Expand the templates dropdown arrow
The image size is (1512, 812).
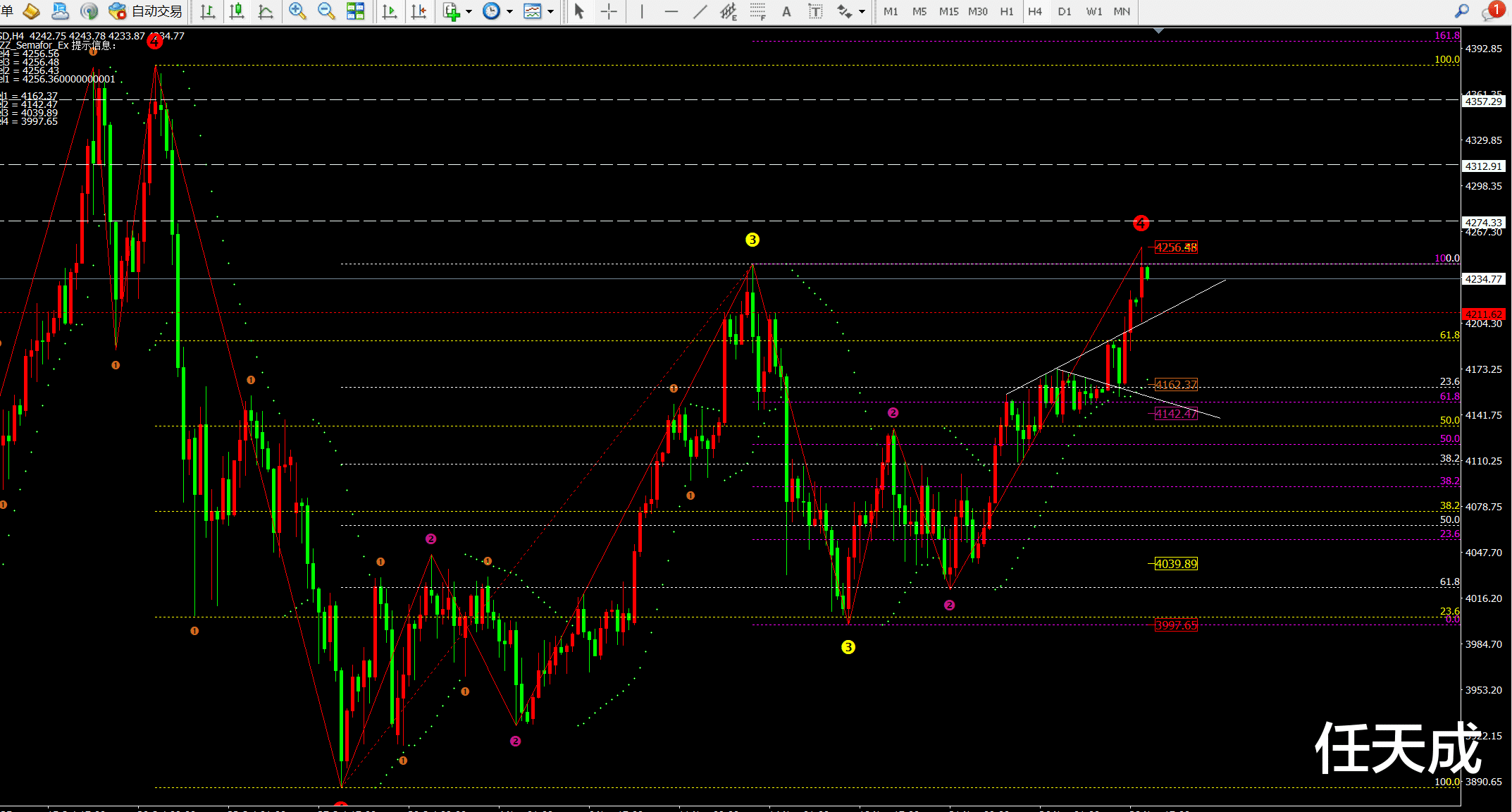(x=550, y=11)
